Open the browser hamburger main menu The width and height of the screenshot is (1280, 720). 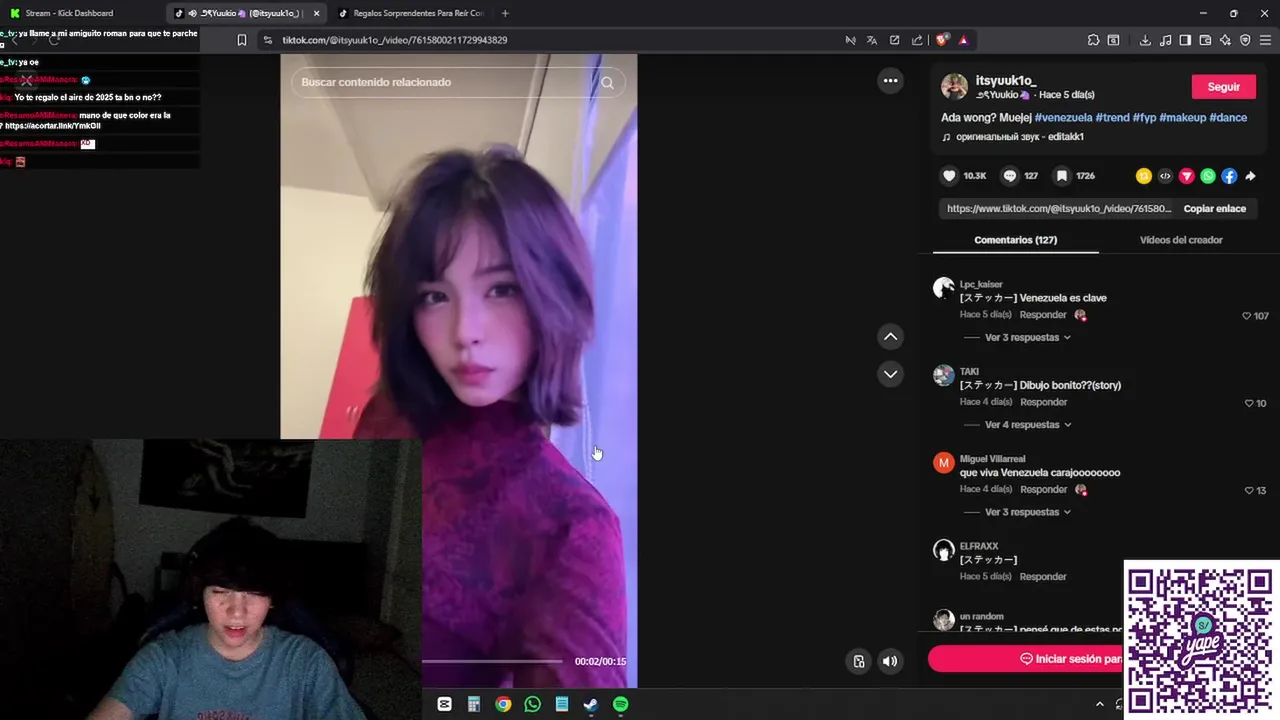1265,40
